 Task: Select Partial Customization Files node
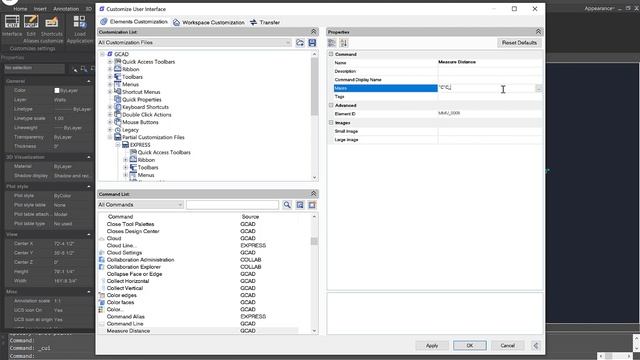pos(153,137)
